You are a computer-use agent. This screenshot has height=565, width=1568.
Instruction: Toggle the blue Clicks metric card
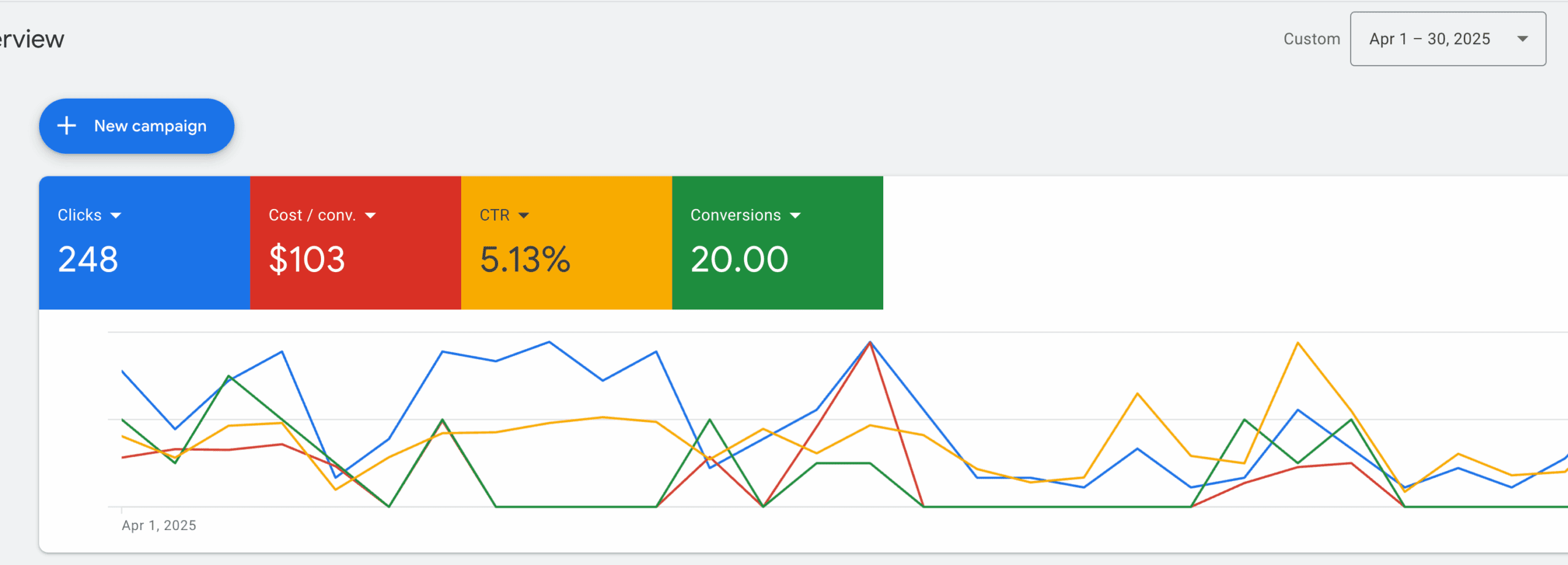[145, 243]
